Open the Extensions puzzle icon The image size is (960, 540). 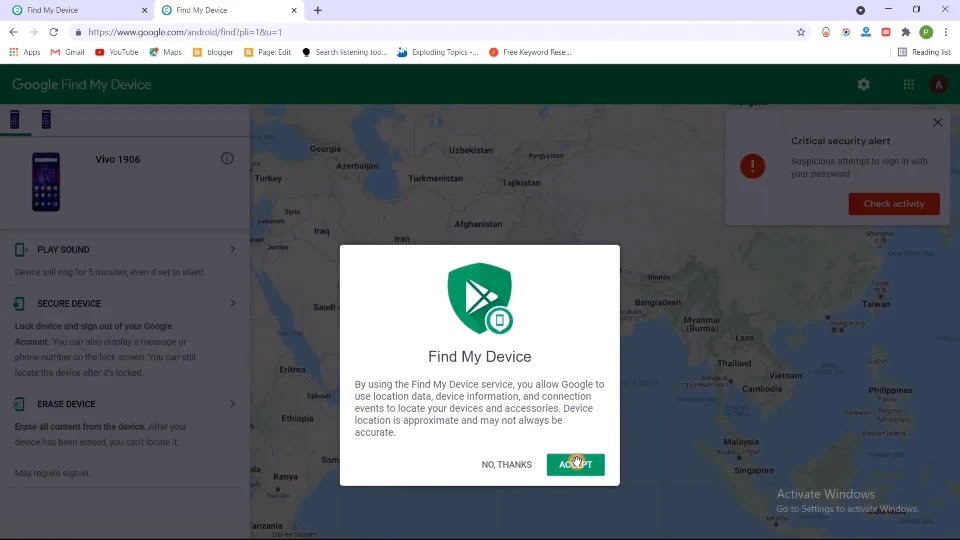[906, 32]
